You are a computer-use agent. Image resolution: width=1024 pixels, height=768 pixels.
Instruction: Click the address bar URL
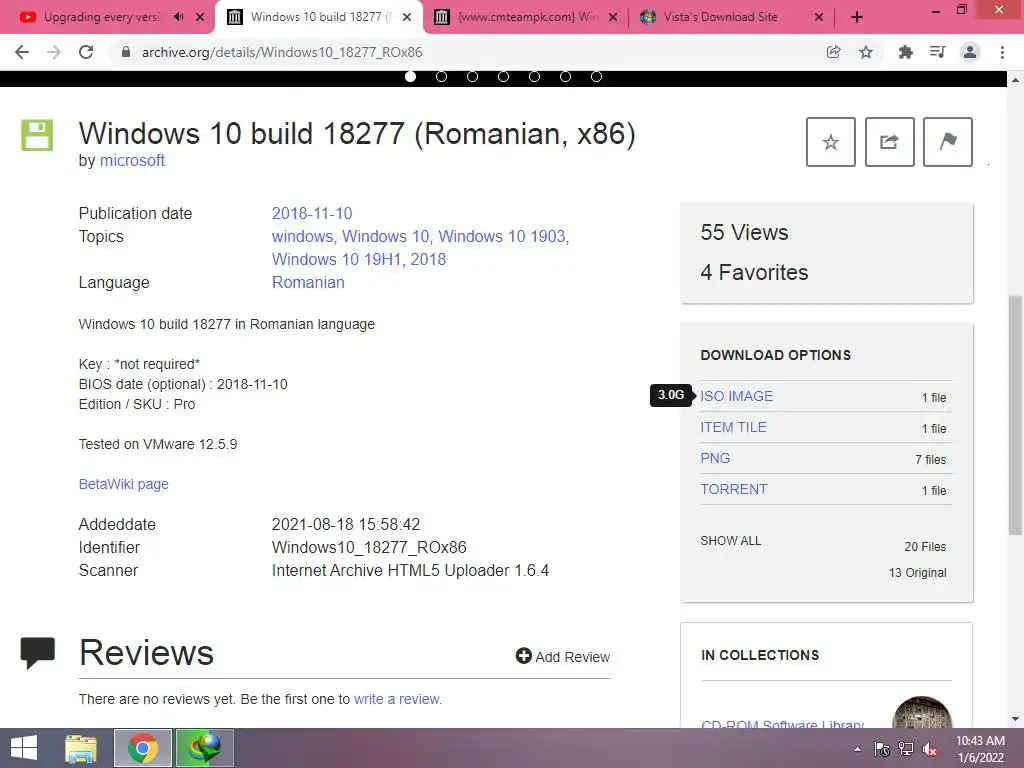[x=281, y=52]
